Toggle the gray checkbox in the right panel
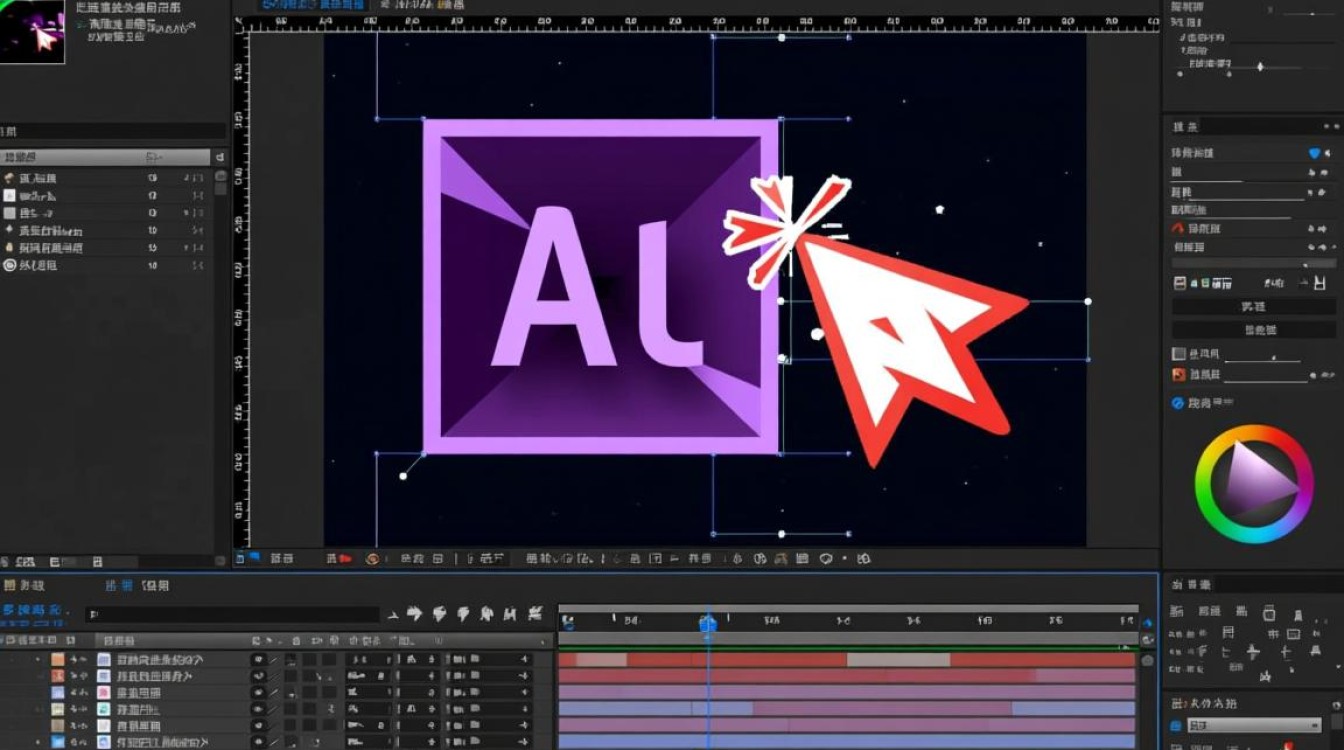1344x750 pixels. tap(1178, 354)
